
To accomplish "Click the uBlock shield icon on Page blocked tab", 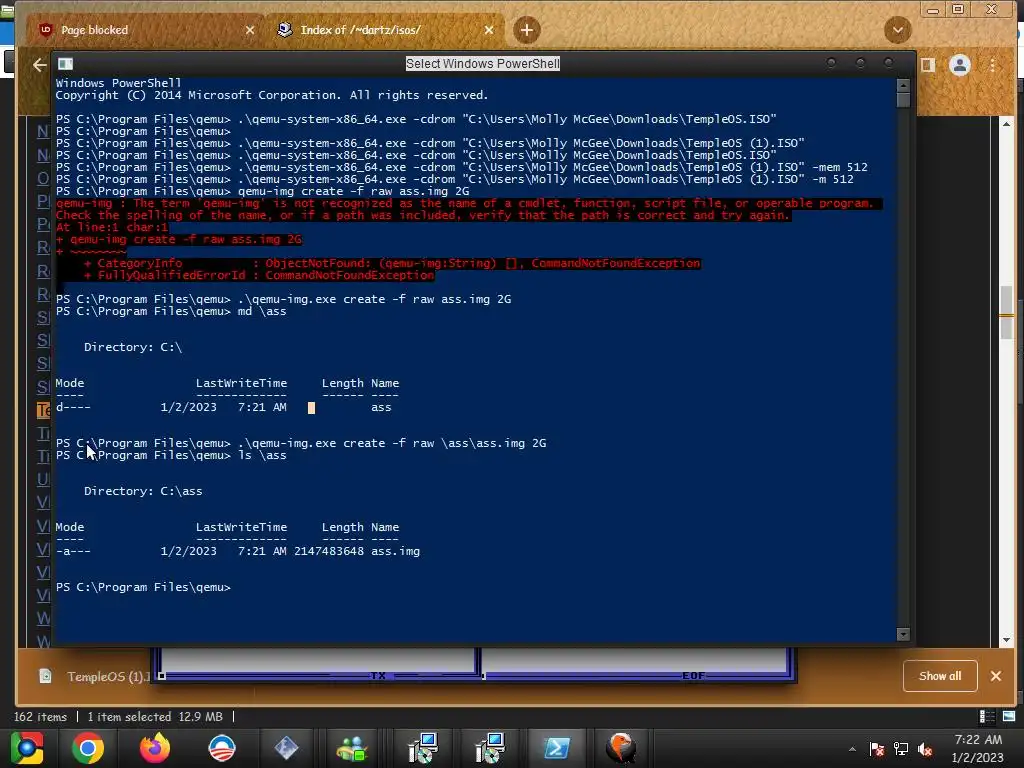I will (x=45, y=30).
